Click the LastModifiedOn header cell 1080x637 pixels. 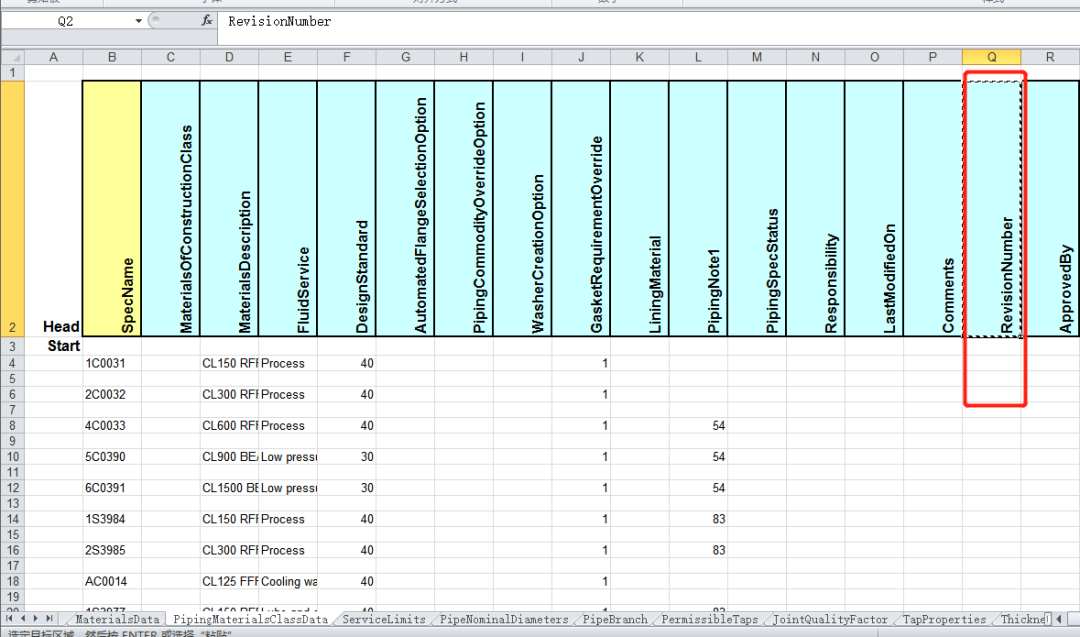point(874,209)
